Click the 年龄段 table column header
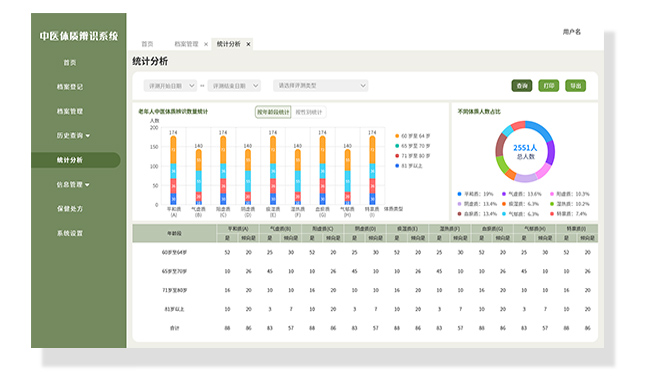The width and height of the screenshot is (645, 376). [x=174, y=233]
